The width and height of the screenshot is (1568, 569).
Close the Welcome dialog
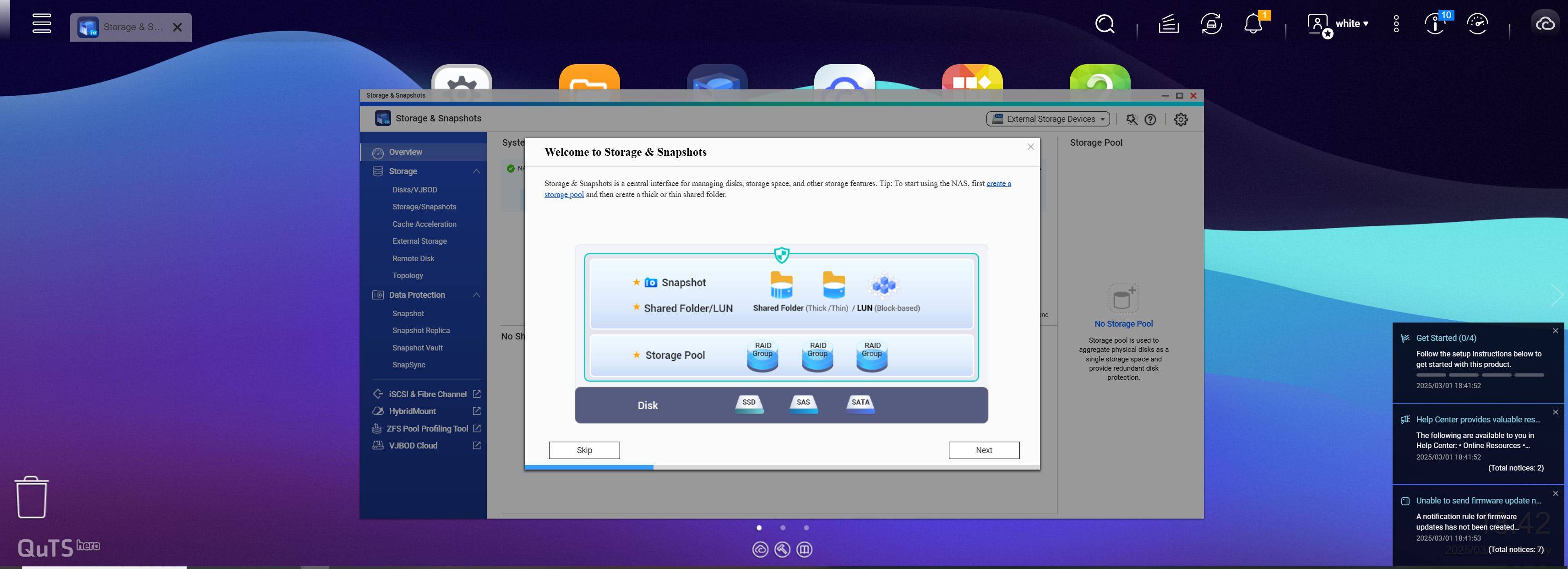point(1030,147)
